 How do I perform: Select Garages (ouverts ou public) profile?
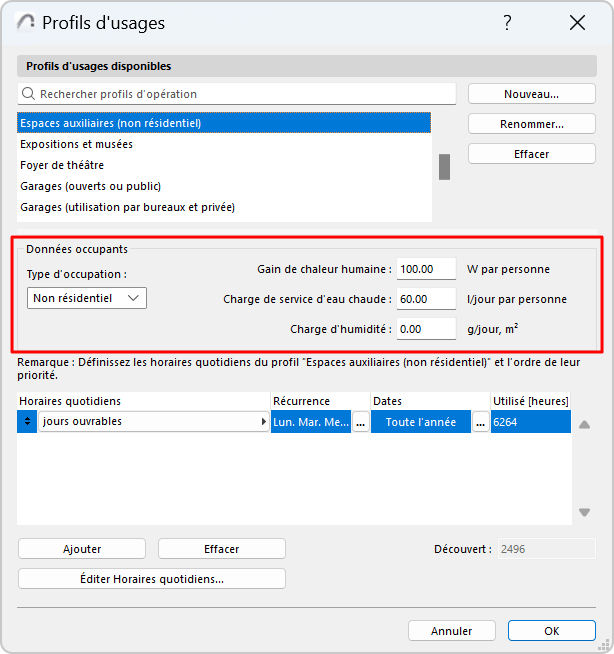click(x=91, y=186)
